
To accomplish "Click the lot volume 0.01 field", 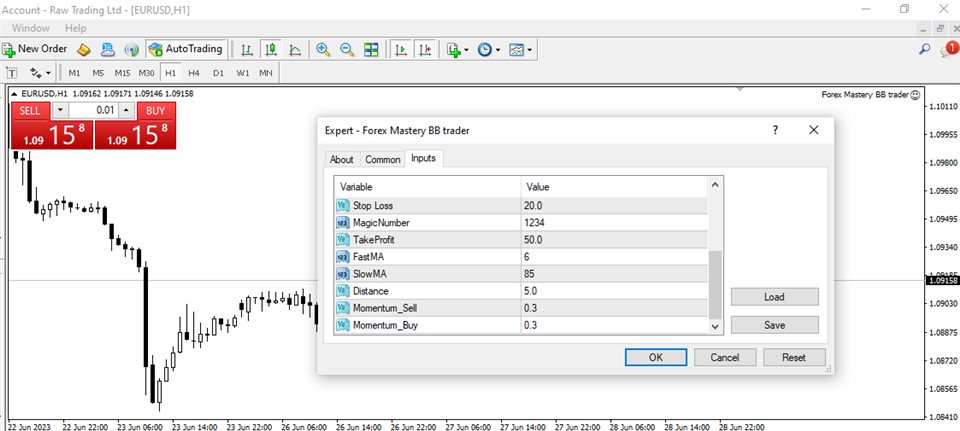I will pos(93,110).
